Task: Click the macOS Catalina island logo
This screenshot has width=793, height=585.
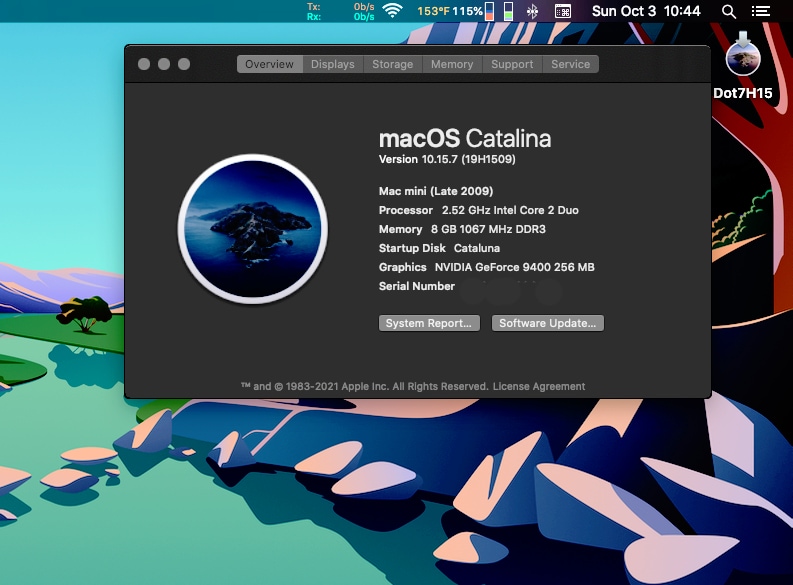Action: pyautogui.click(x=253, y=229)
